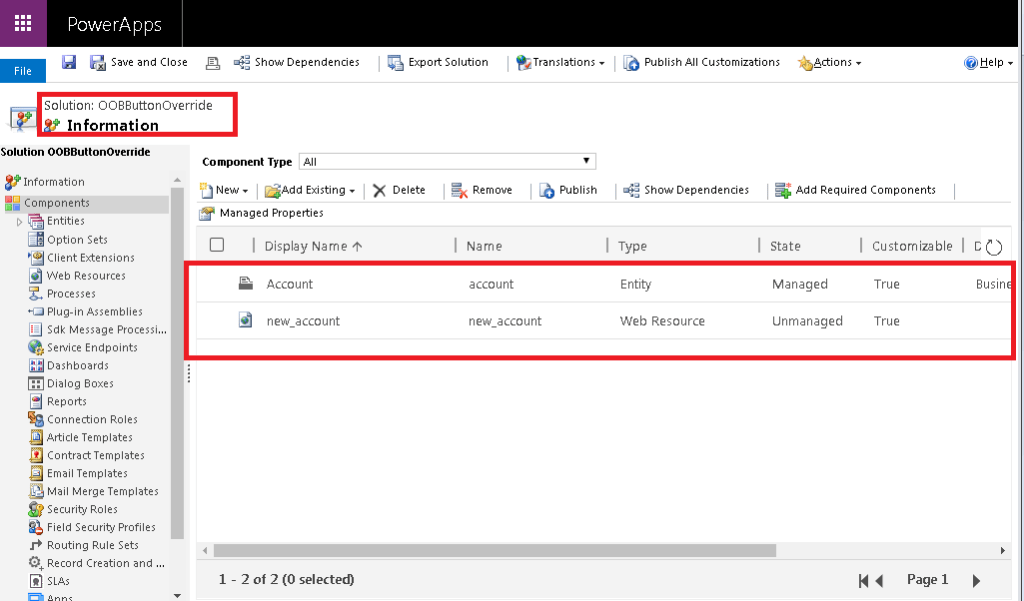The height and width of the screenshot is (601, 1024).
Task: Click the Publish icon in components toolbar
Action: coord(570,190)
